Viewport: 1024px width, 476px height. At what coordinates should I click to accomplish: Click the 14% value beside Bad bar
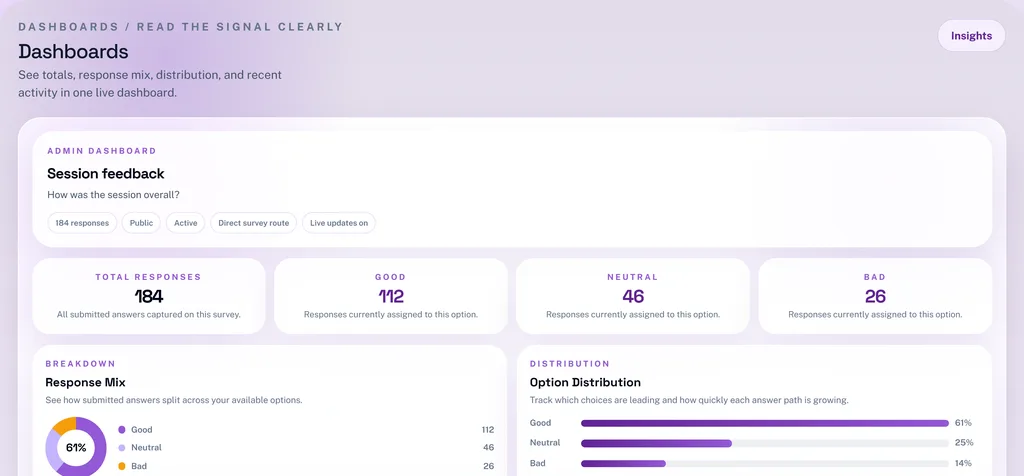(963, 463)
